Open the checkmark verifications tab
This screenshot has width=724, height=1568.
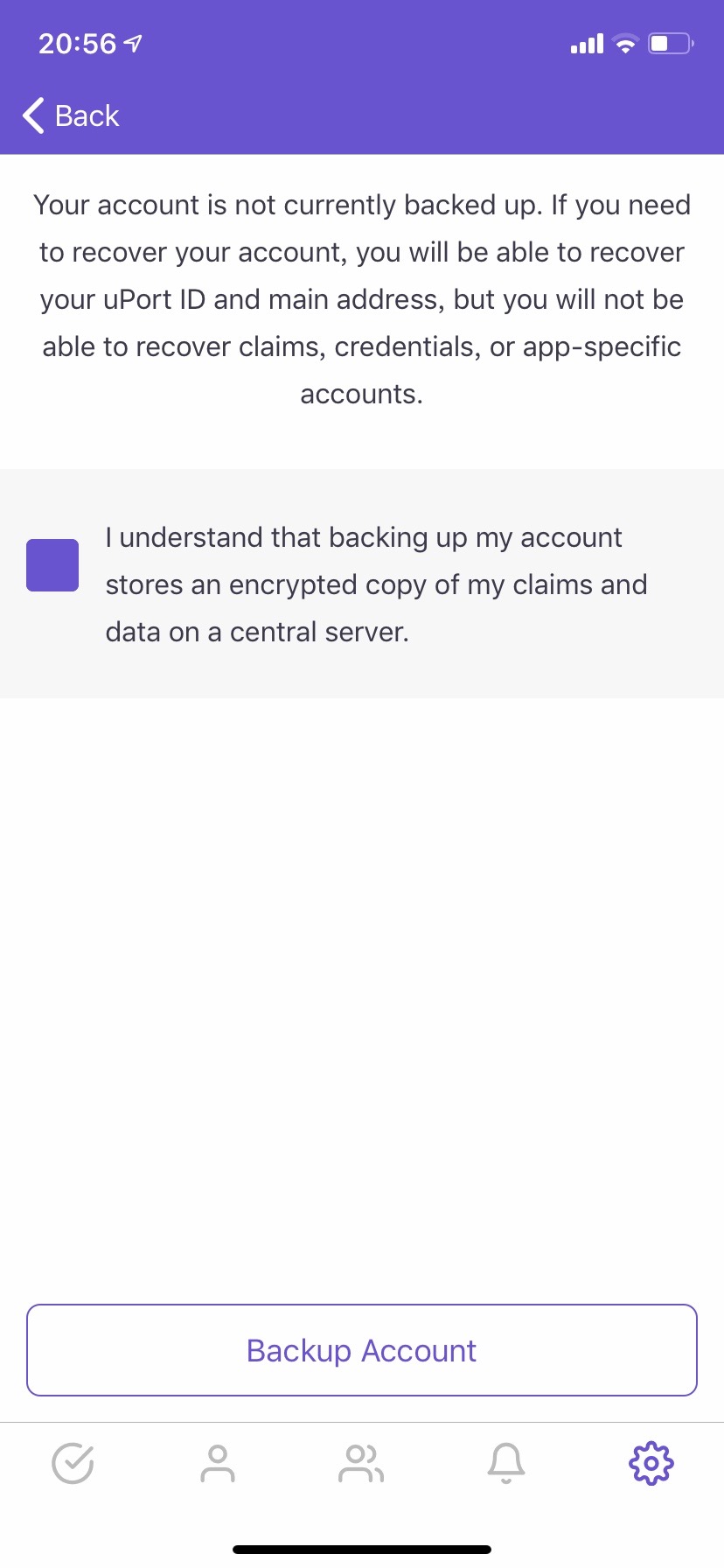tap(73, 1461)
